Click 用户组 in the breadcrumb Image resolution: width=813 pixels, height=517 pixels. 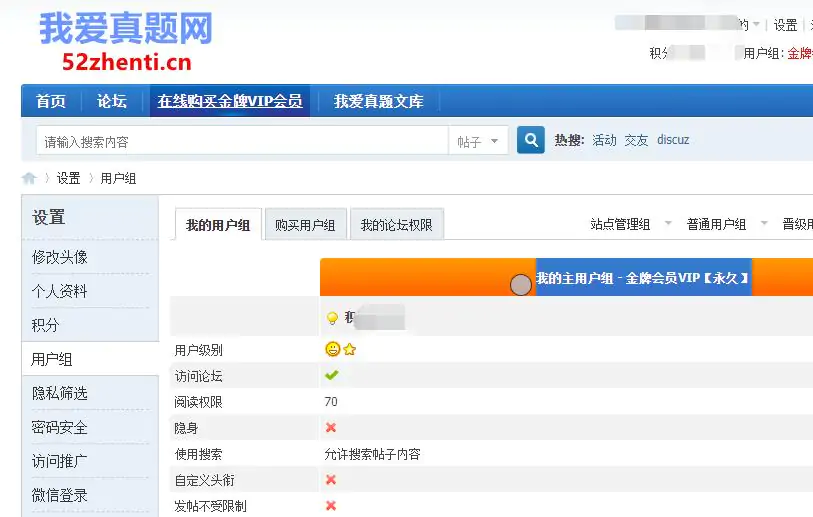click(x=118, y=178)
